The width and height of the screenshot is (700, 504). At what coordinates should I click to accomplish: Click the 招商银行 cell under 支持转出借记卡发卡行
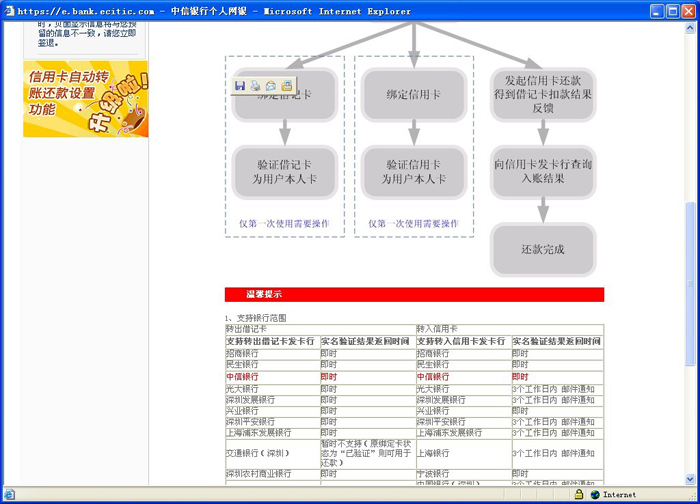coord(272,353)
